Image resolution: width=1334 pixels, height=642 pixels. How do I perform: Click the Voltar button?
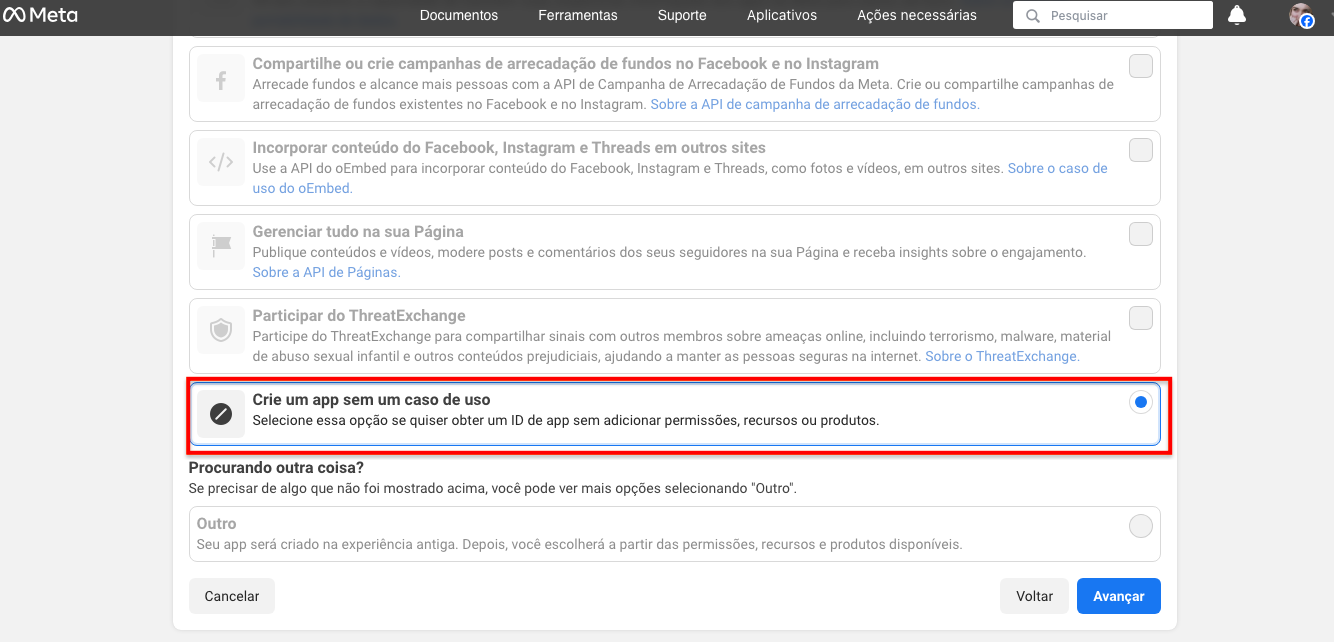point(1034,596)
